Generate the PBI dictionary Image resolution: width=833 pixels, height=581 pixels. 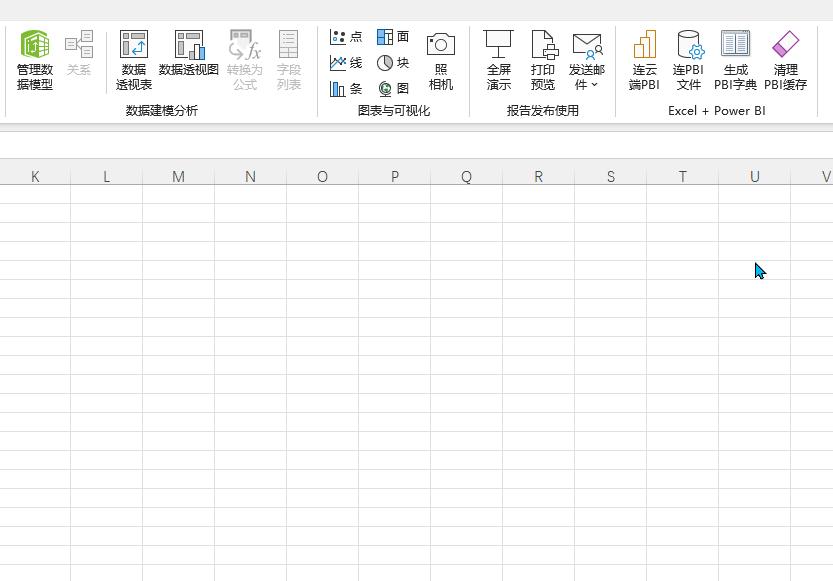(x=737, y=58)
